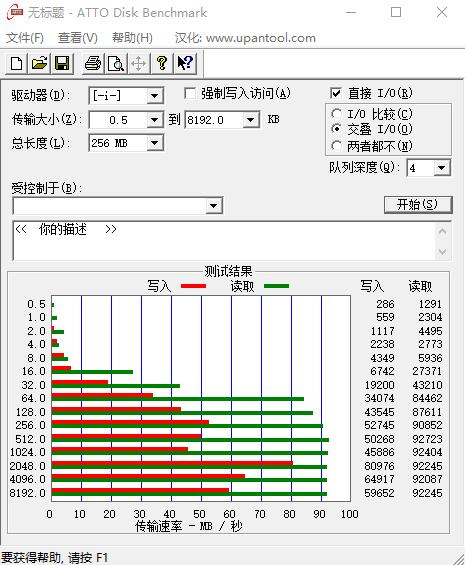Click the 1024.0 row label
The image size is (465, 565).
coord(28,452)
